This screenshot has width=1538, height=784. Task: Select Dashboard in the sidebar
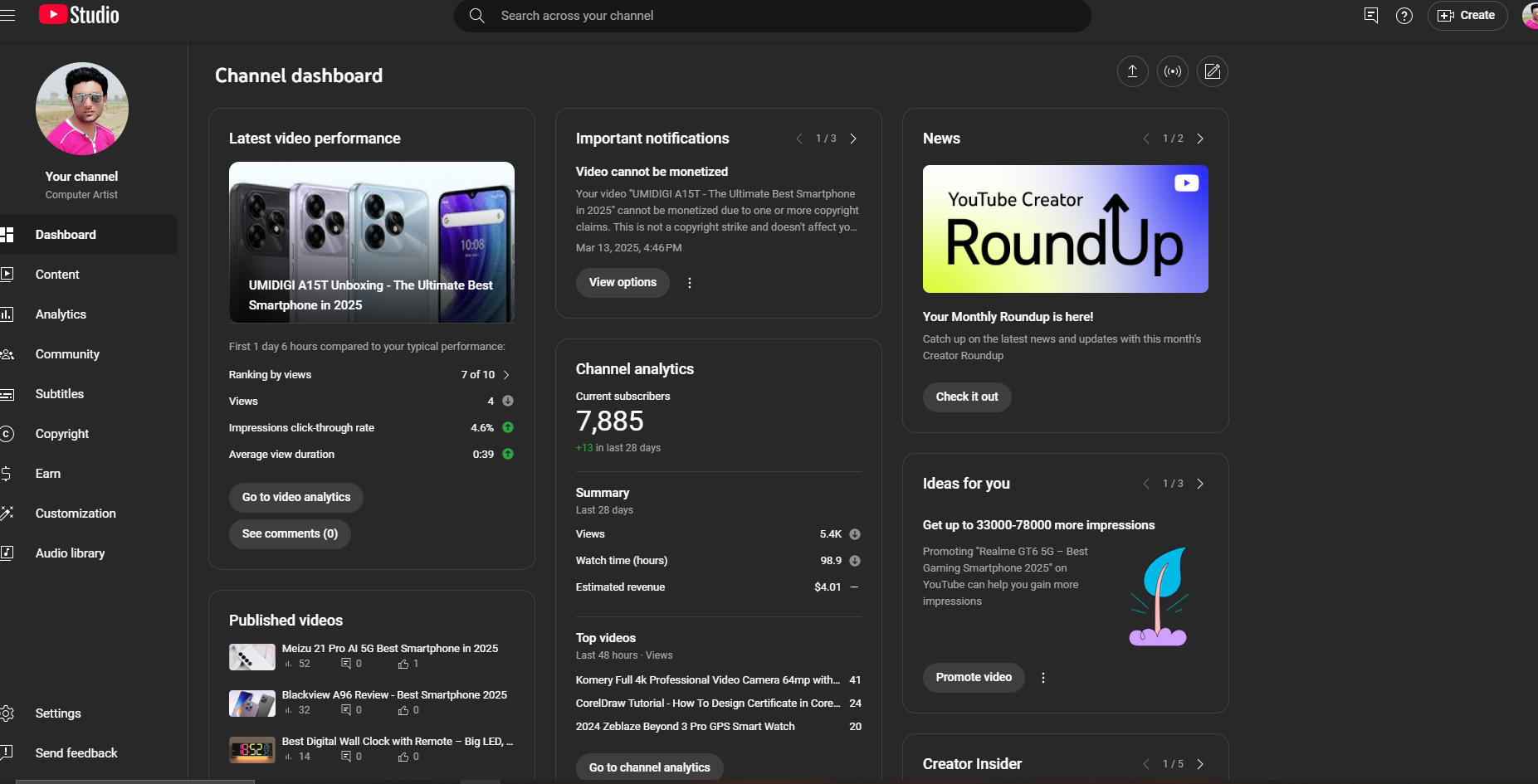(x=88, y=235)
